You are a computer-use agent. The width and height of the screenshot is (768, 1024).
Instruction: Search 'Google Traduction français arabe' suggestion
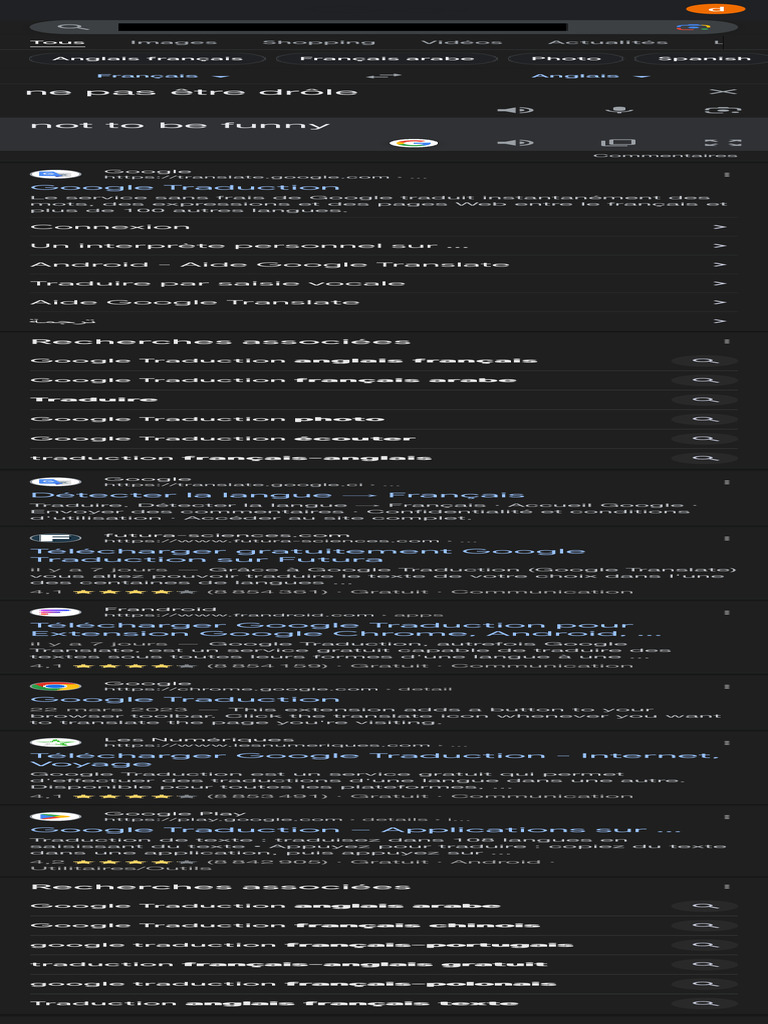[x=273, y=380]
